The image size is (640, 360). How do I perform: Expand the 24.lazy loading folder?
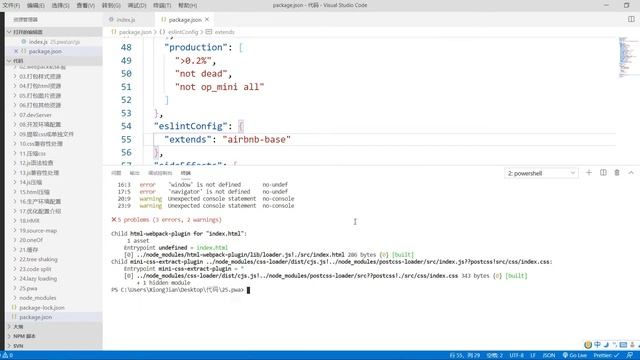coord(53,278)
